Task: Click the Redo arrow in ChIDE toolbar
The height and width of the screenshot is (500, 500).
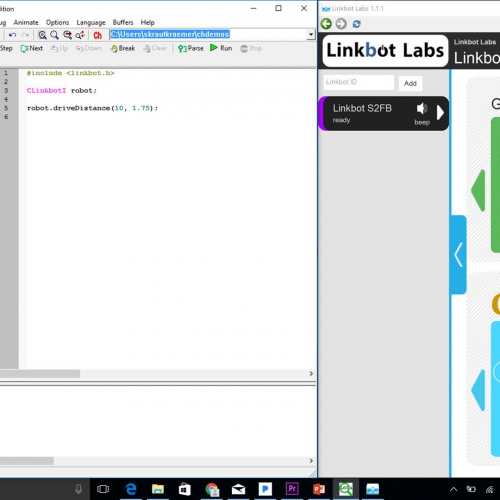Action: coord(25,35)
